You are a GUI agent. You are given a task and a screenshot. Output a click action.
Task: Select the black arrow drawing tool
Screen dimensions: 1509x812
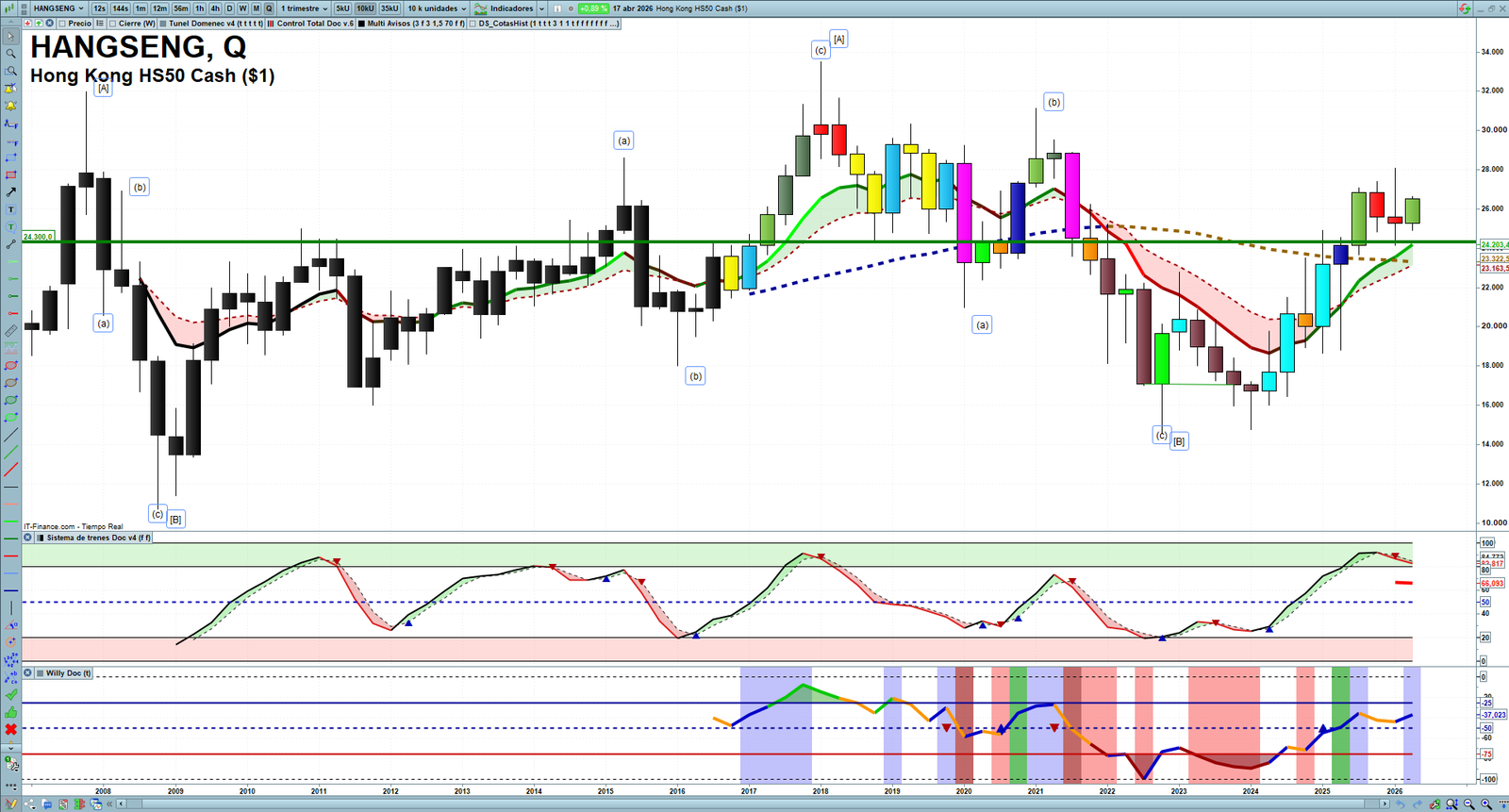point(10,192)
